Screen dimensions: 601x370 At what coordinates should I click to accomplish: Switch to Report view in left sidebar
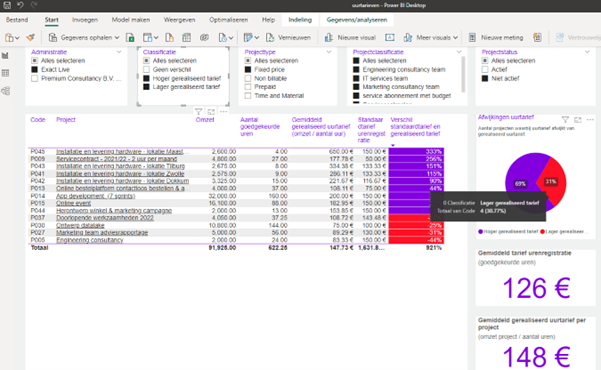pyautogui.click(x=5, y=56)
